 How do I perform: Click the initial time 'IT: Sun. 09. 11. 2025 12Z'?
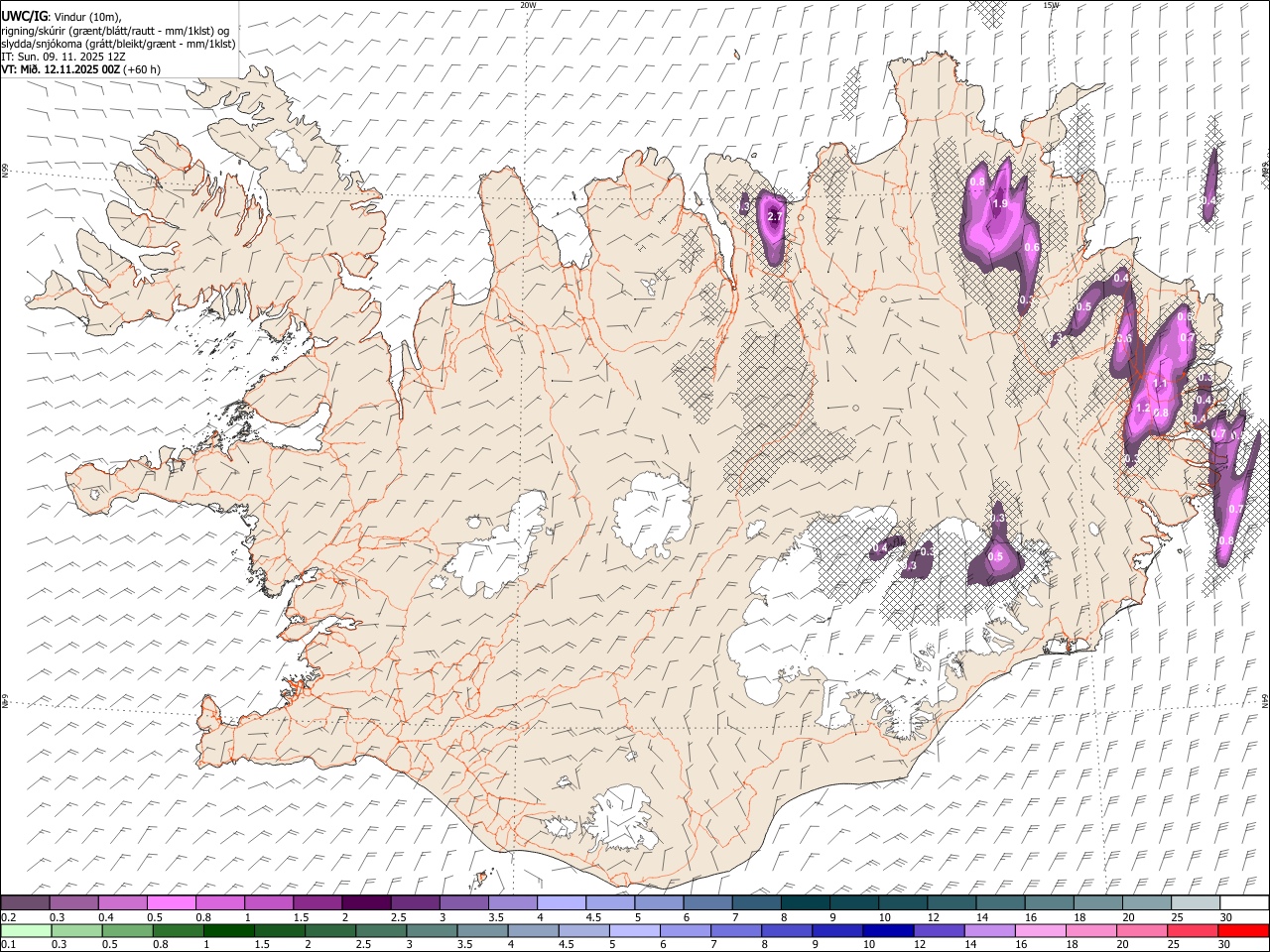pos(63,57)
